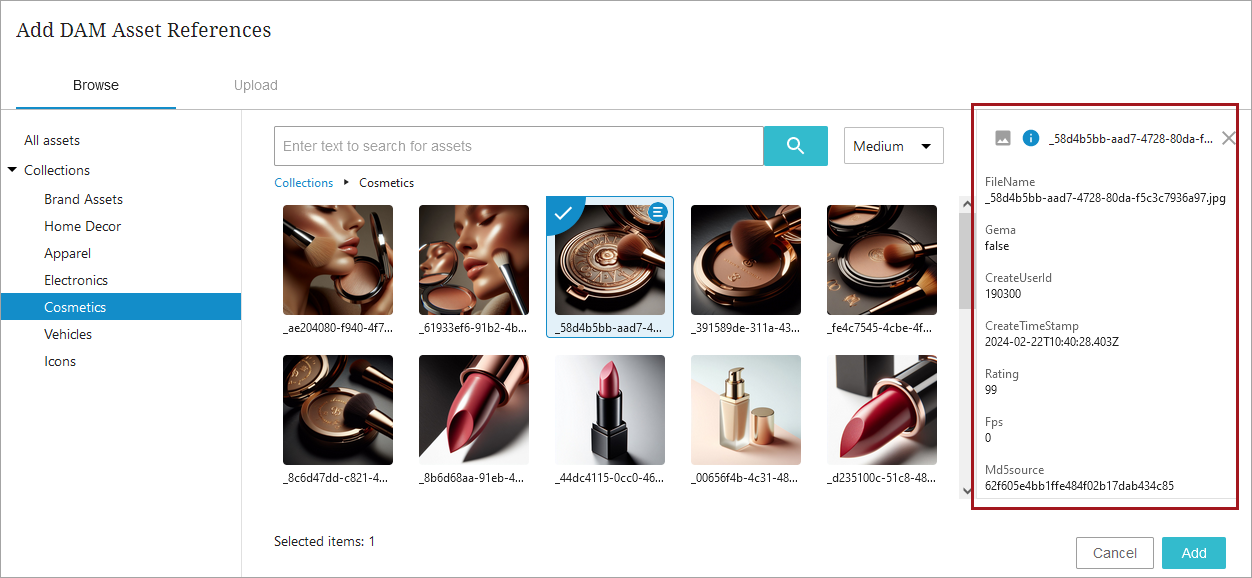
Task: Select the _d235100c lipstick thumbnail
Action: (x=882, y=410)
